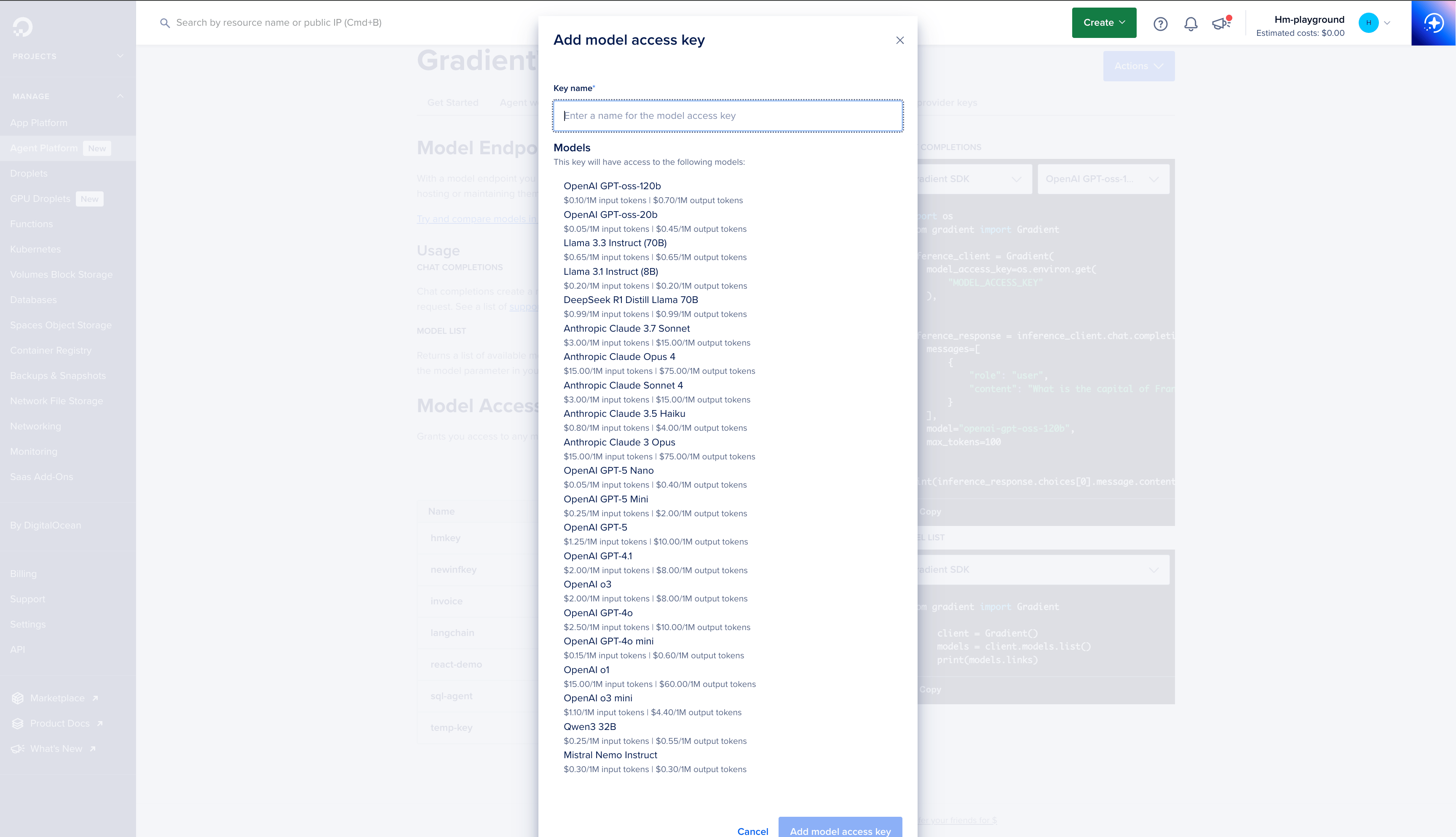Click the What's New megaphone icon in the sidebar
The image size is (1456, 837).
tap(18, 748)
